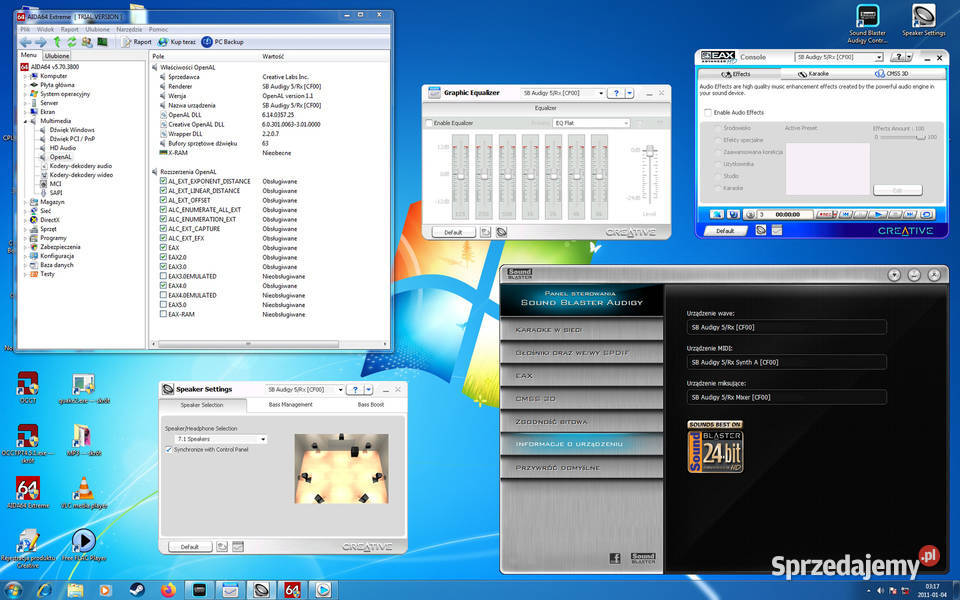Open Speaker Settings desktop shortcut

click(x=923, y=20)
